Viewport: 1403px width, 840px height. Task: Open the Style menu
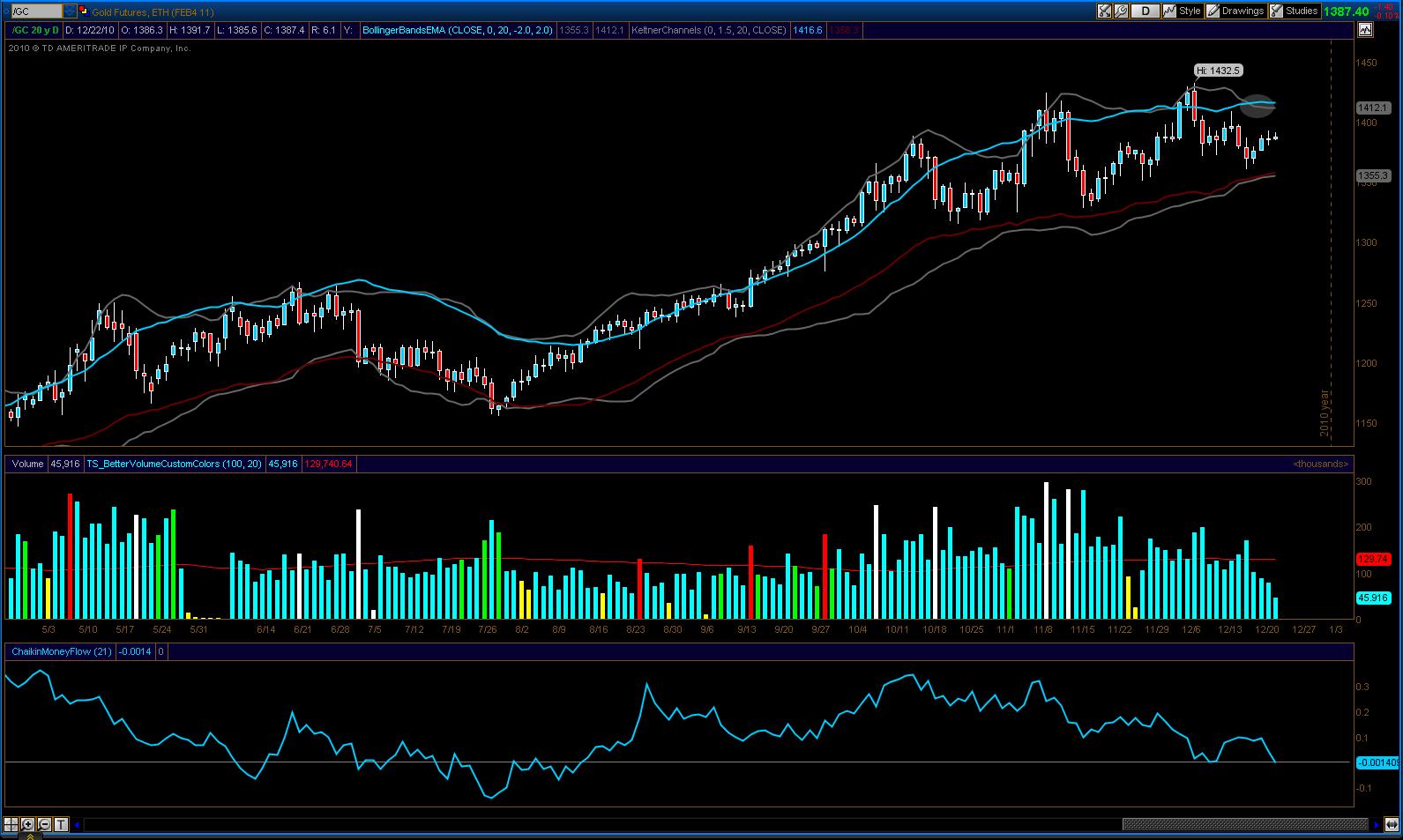(x=1183, y=11)
